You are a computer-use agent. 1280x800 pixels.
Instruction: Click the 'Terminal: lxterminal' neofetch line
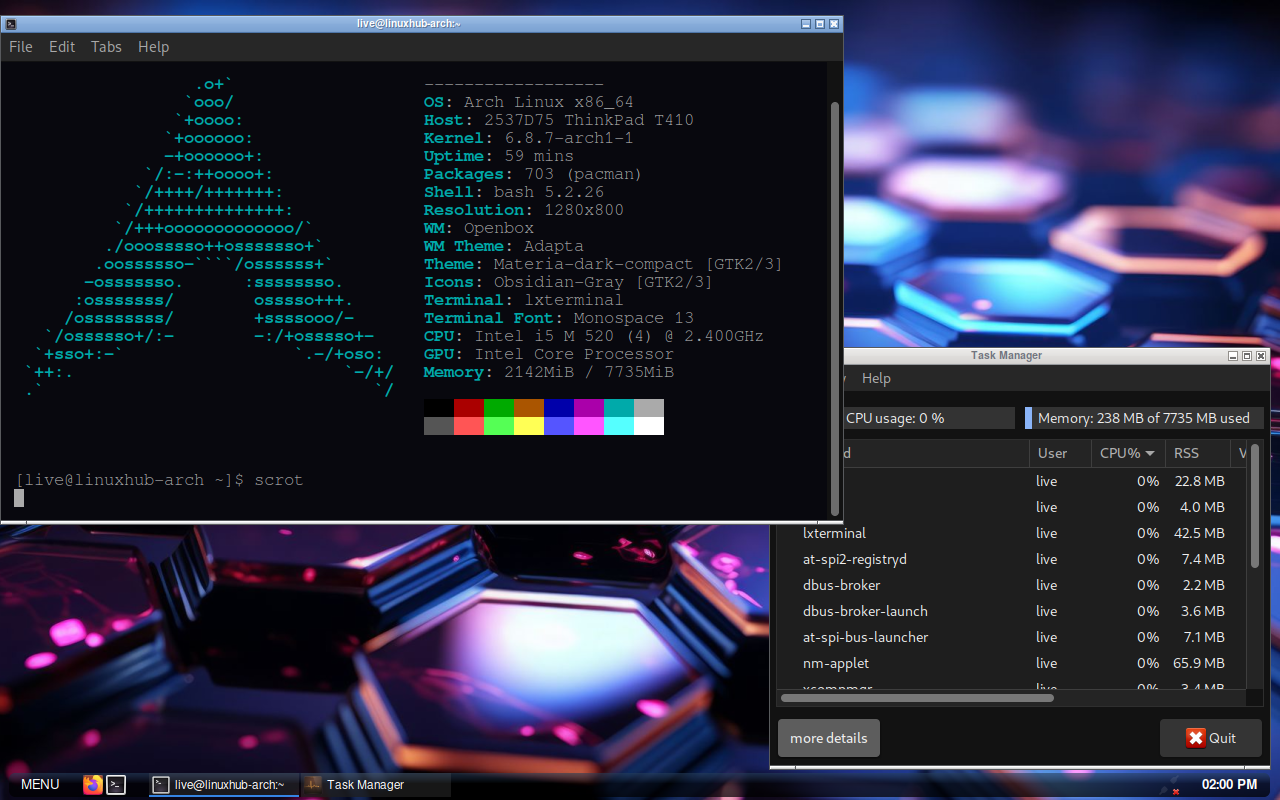click(524, 300)
